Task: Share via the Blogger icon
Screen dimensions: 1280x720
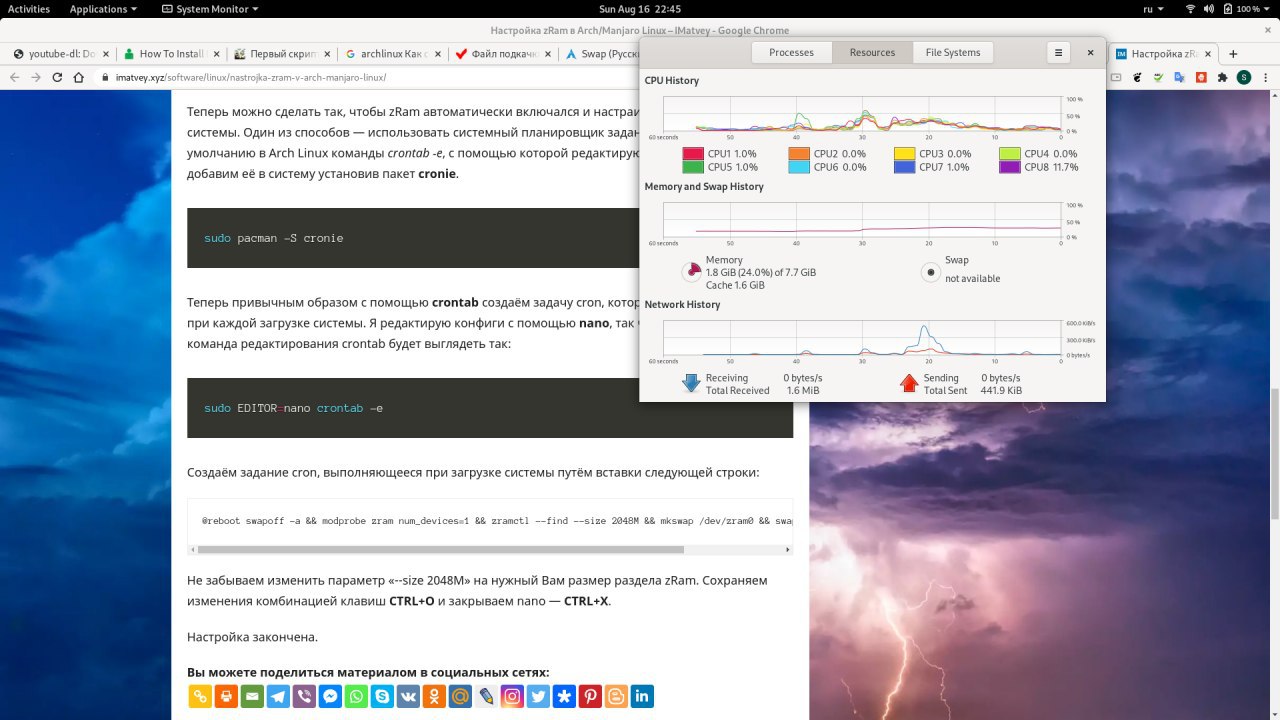Action: pos(616,696)
